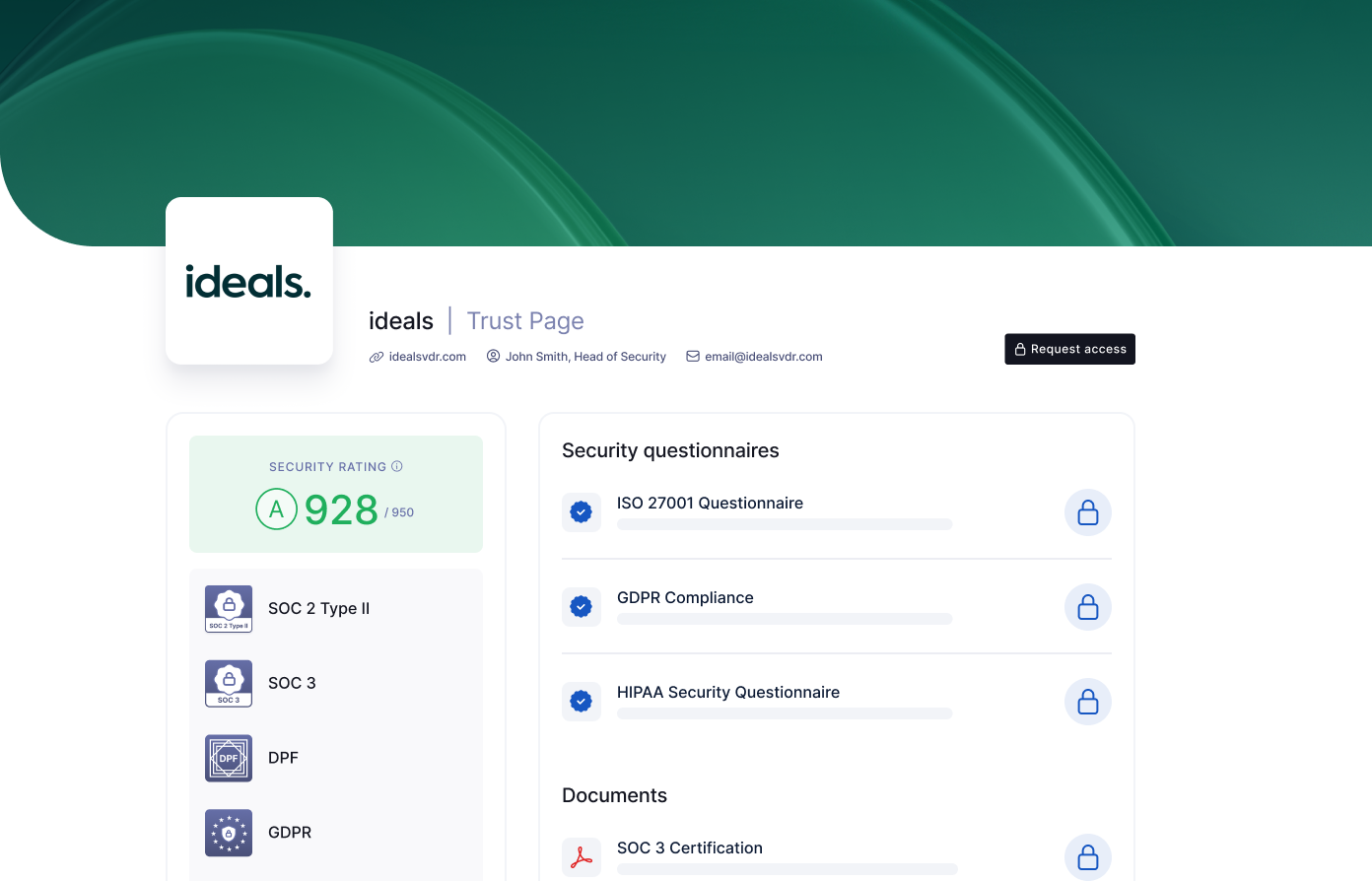The height and width of the screenshot is (881, 1372).
Task: Open the GDPR Compliance questionnaire
Action: pos(685,597)
